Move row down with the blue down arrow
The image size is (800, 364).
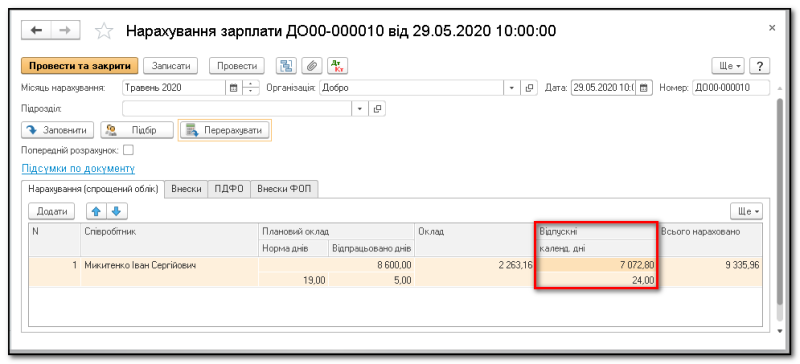(116, 211)
